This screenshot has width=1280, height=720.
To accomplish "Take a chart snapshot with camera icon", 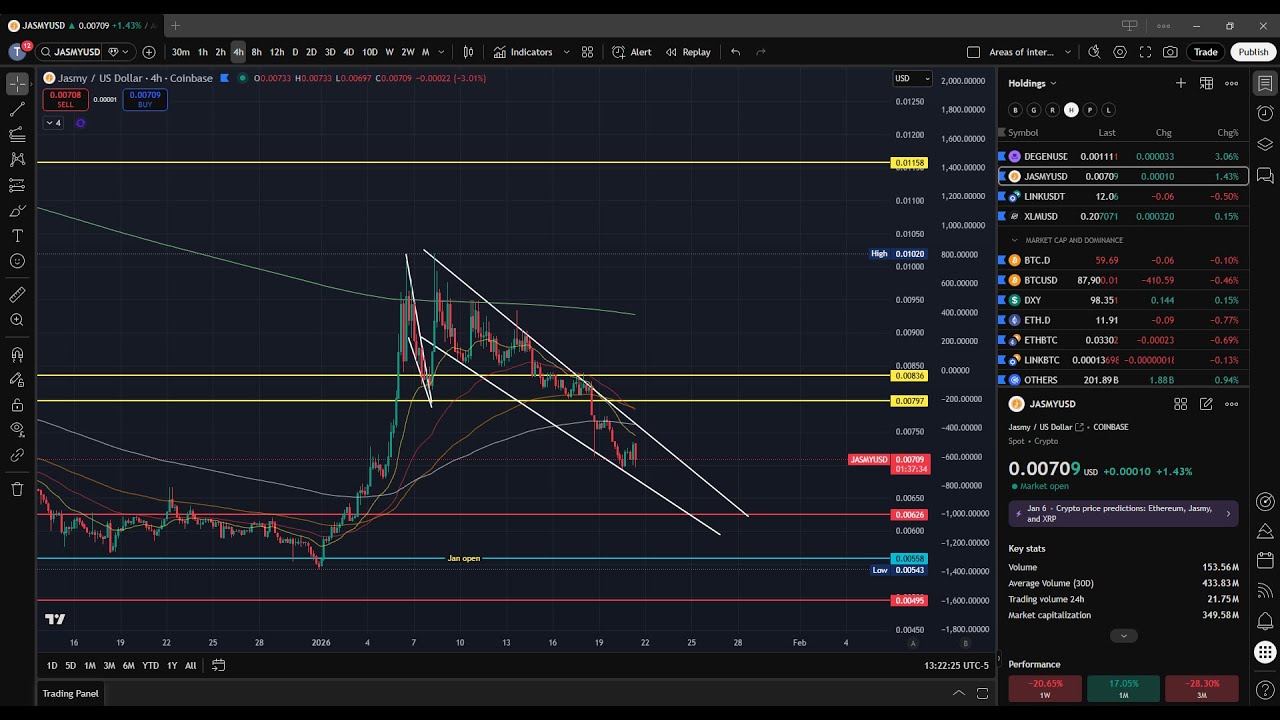I will [x=1170, y=52].
